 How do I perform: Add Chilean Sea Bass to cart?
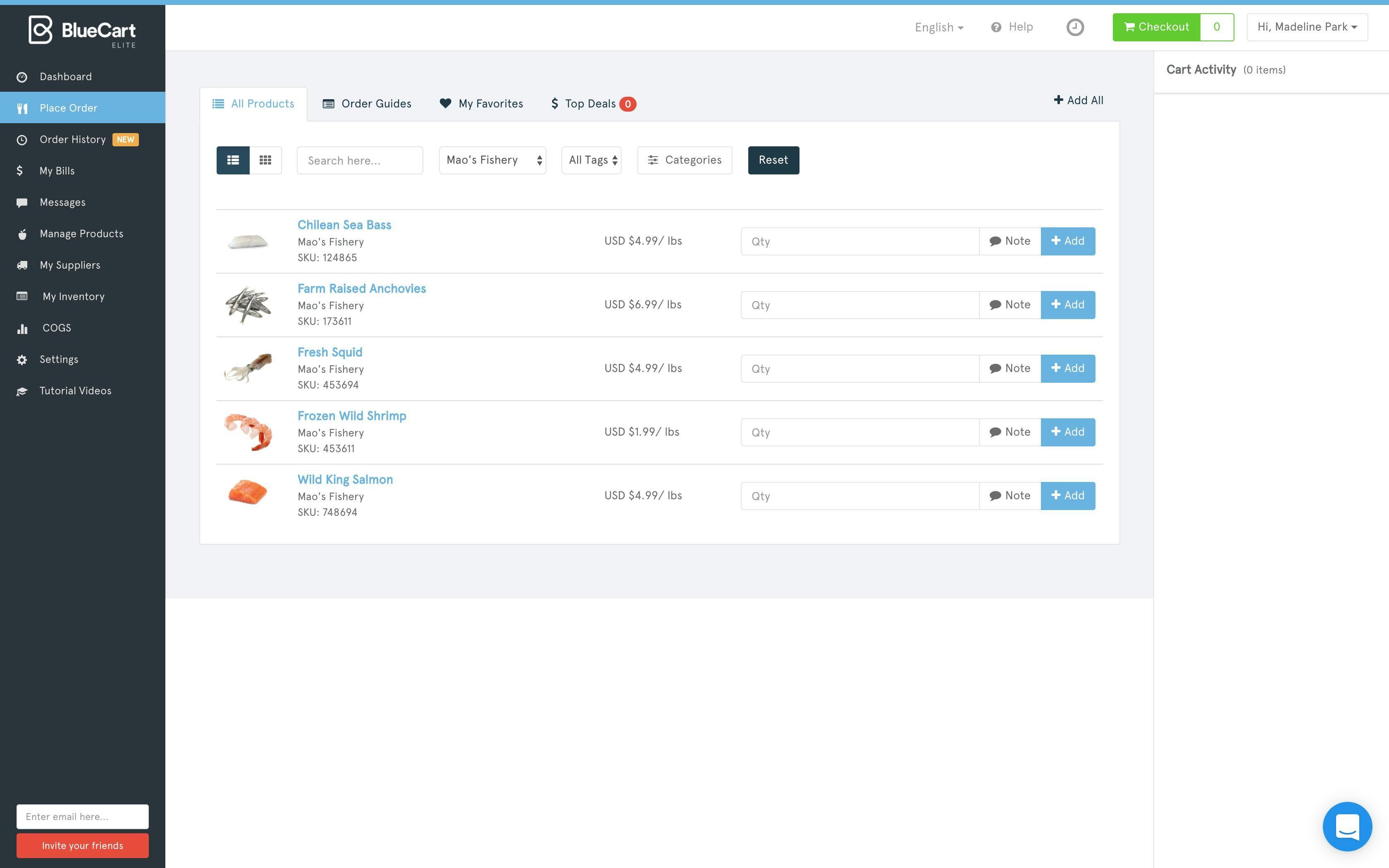pyautogui.click(x=1067, y=241)
